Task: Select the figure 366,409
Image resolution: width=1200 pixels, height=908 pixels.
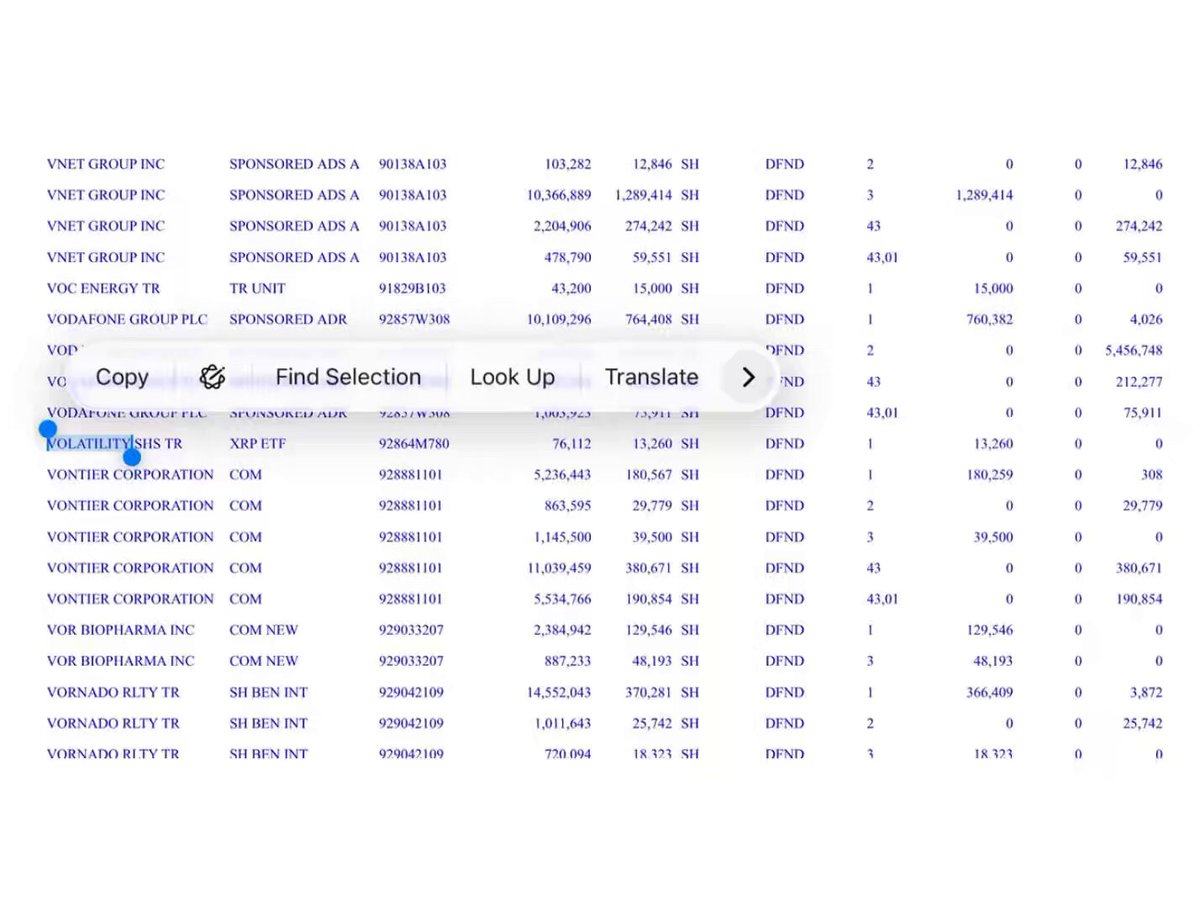Action: click(x=989, y=692)
